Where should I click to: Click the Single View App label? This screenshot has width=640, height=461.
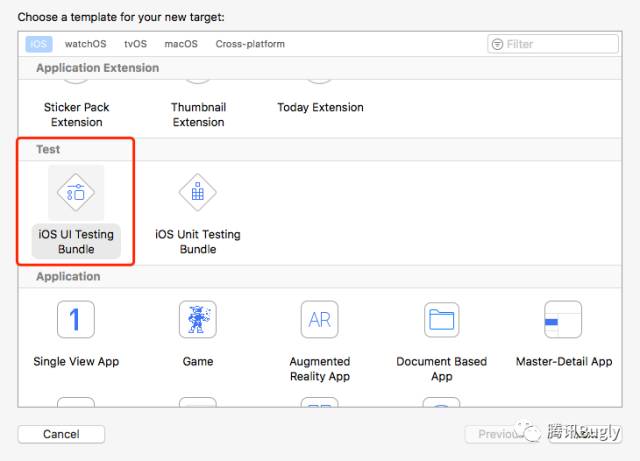point(76,361)
